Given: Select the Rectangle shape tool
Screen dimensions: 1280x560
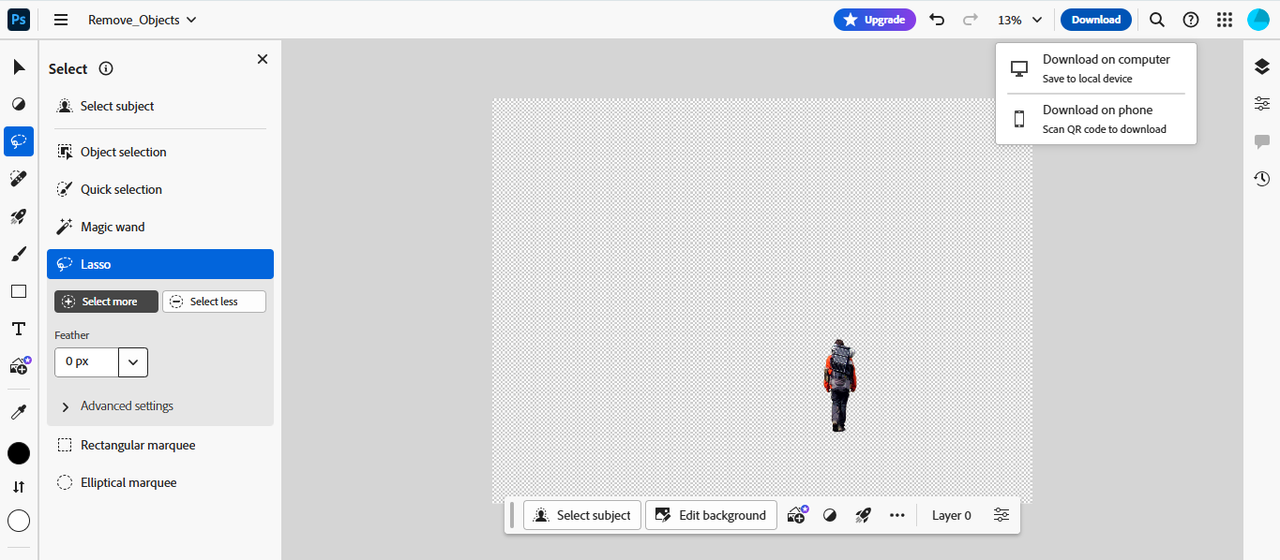Looking at the screenshot, I should (18, 292).
